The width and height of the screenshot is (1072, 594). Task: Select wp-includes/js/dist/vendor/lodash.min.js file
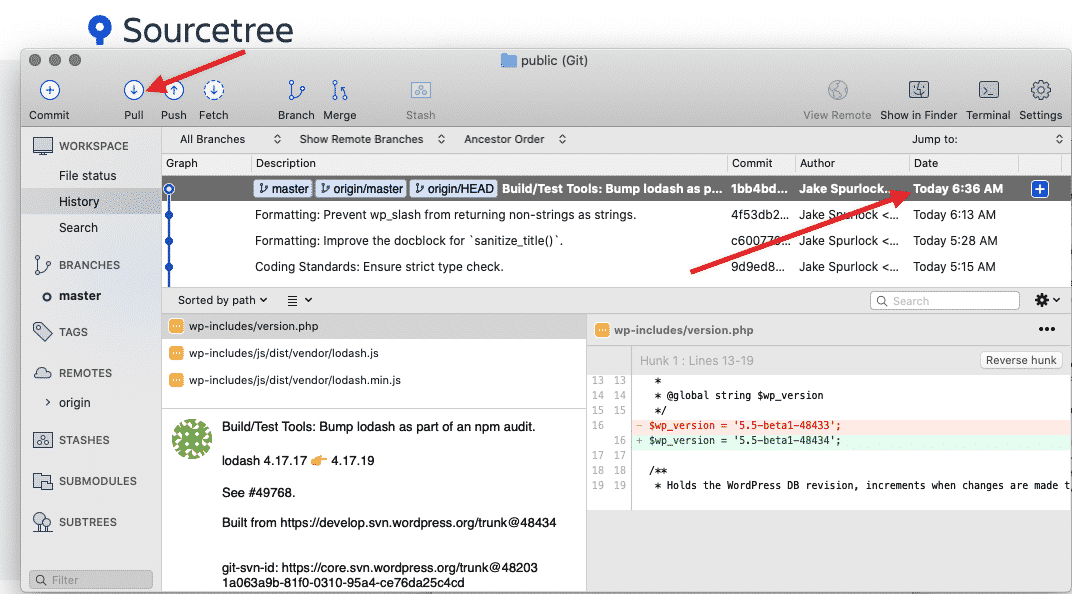pyautogui.click(x=375, y=380)
